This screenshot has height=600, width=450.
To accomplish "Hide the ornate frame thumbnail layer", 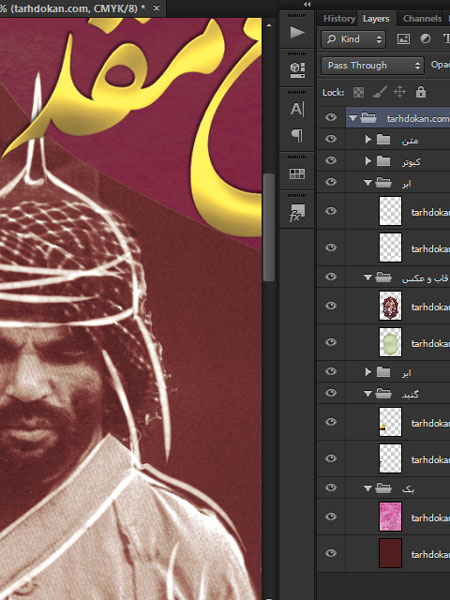I will click(x=331, y=305).
